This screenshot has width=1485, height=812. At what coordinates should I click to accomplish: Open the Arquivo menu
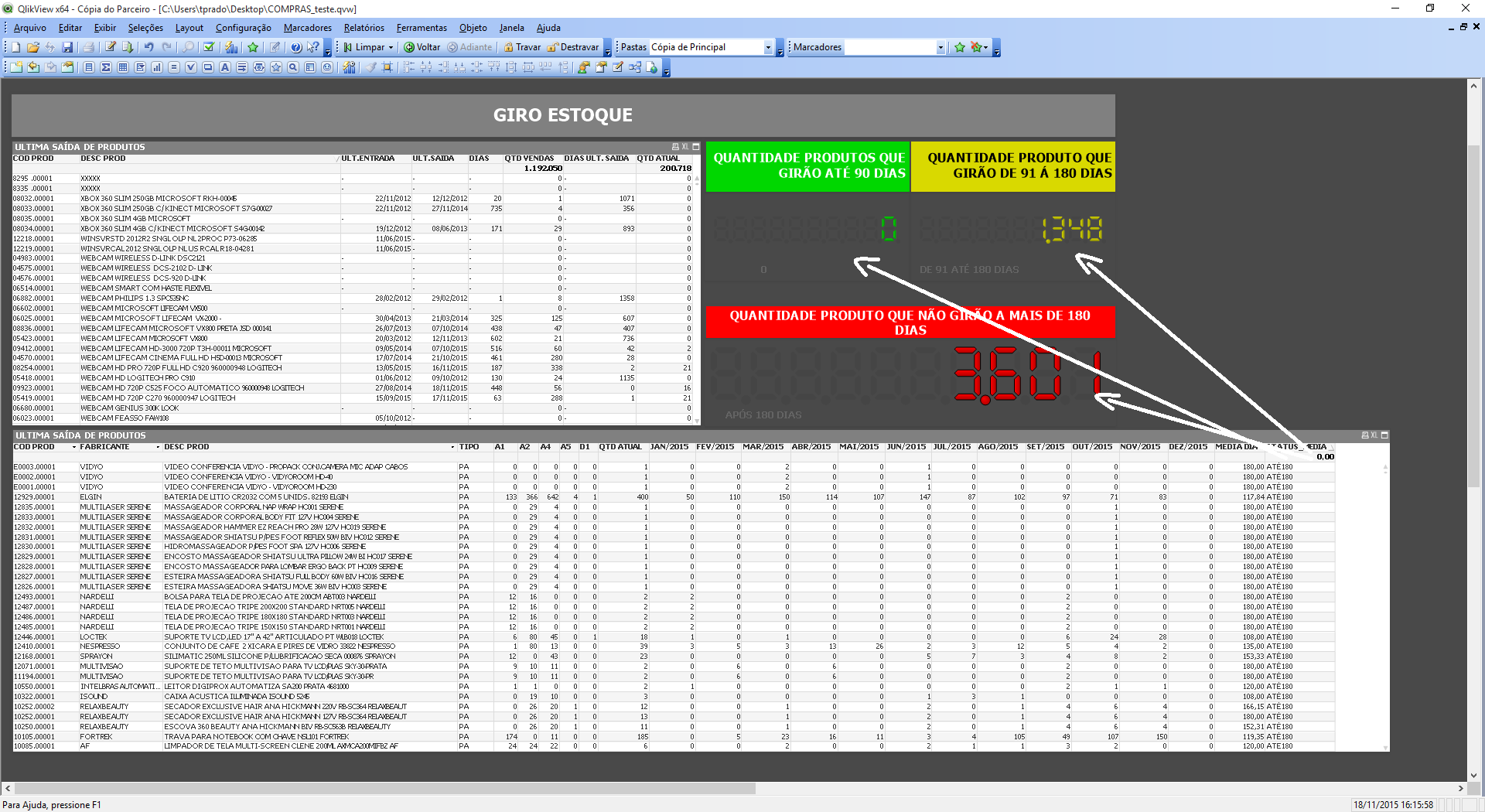point(29,28)
